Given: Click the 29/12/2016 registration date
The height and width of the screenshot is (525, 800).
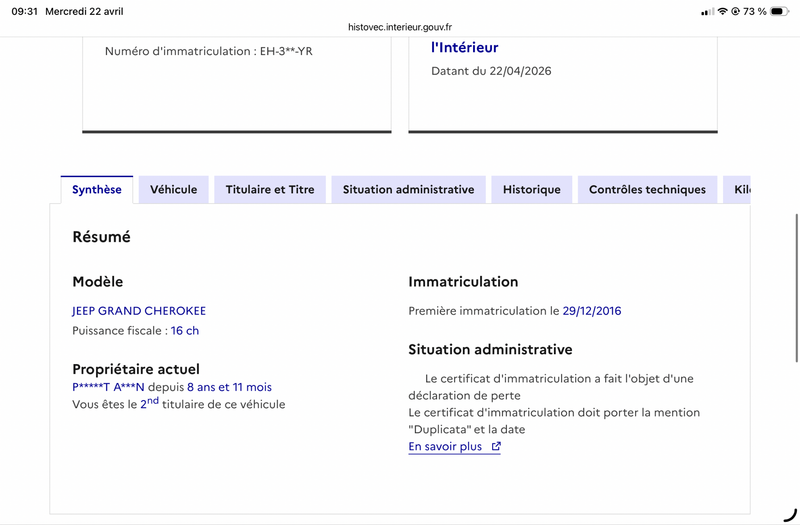Looking at the screenshot, I should pos(592,311).
